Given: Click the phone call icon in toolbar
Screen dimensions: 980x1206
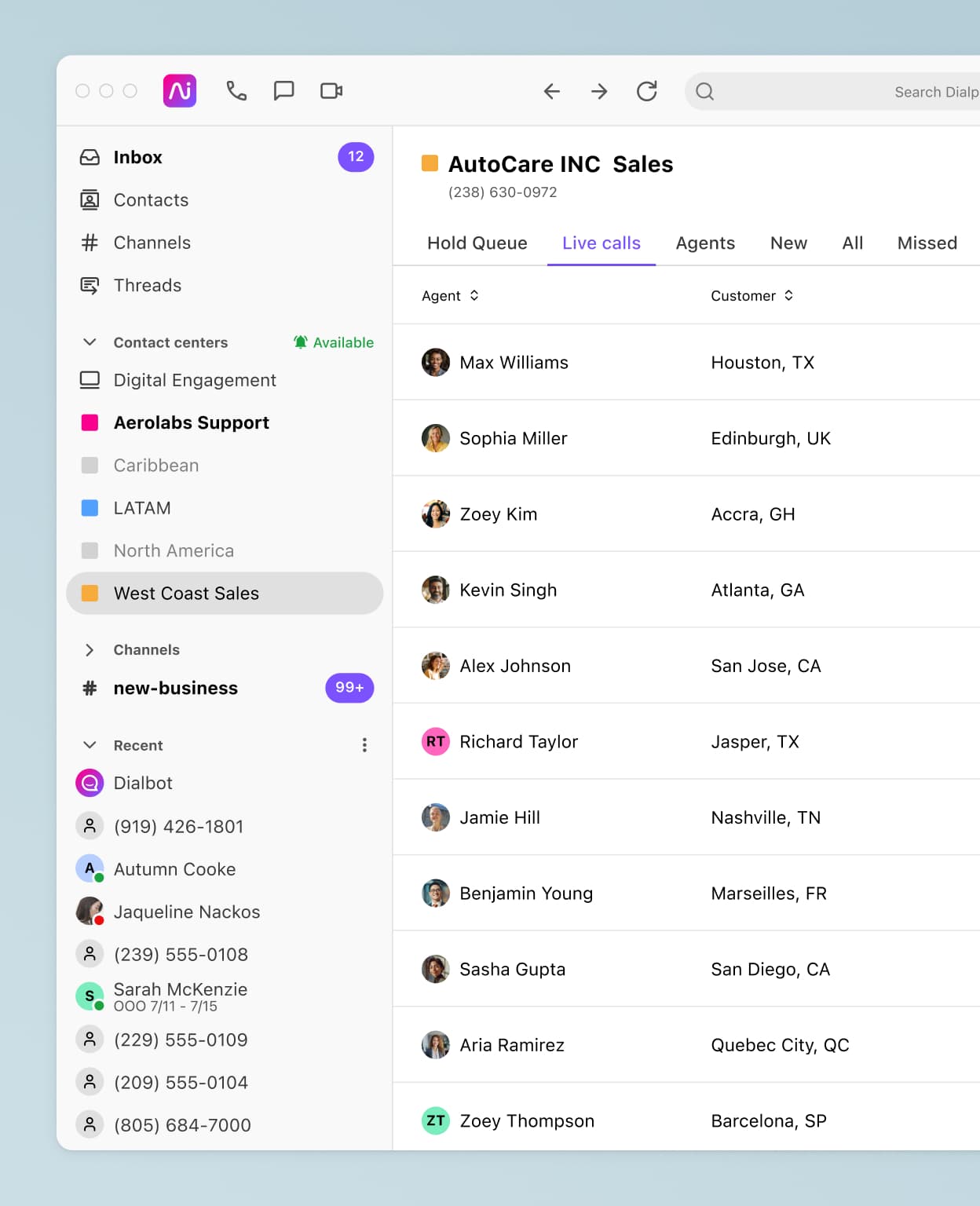Looking at the screenshot, I should (x=236, y=91).
